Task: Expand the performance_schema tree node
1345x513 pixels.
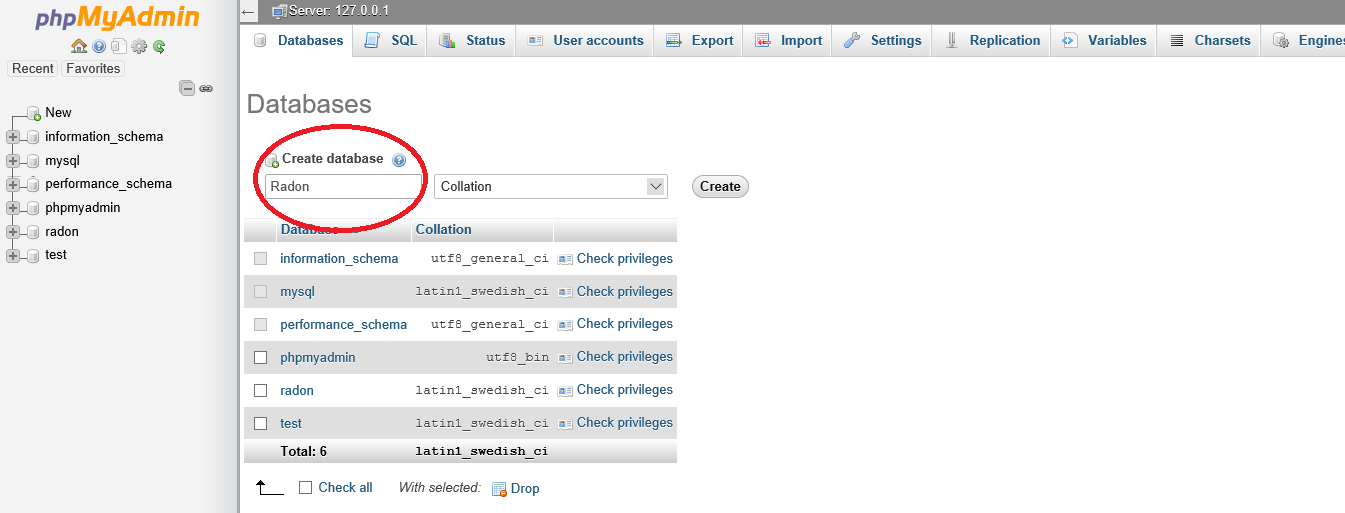Action: pyautogui.click(x=13, y=184)
